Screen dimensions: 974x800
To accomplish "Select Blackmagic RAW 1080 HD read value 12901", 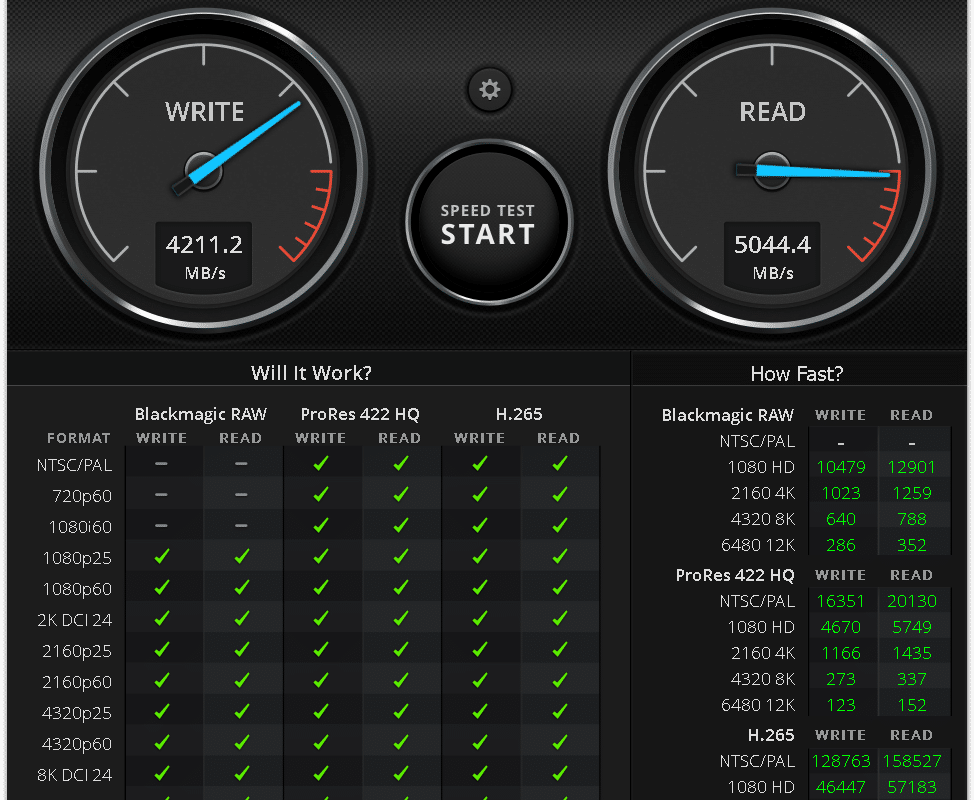I will (911, 467).
